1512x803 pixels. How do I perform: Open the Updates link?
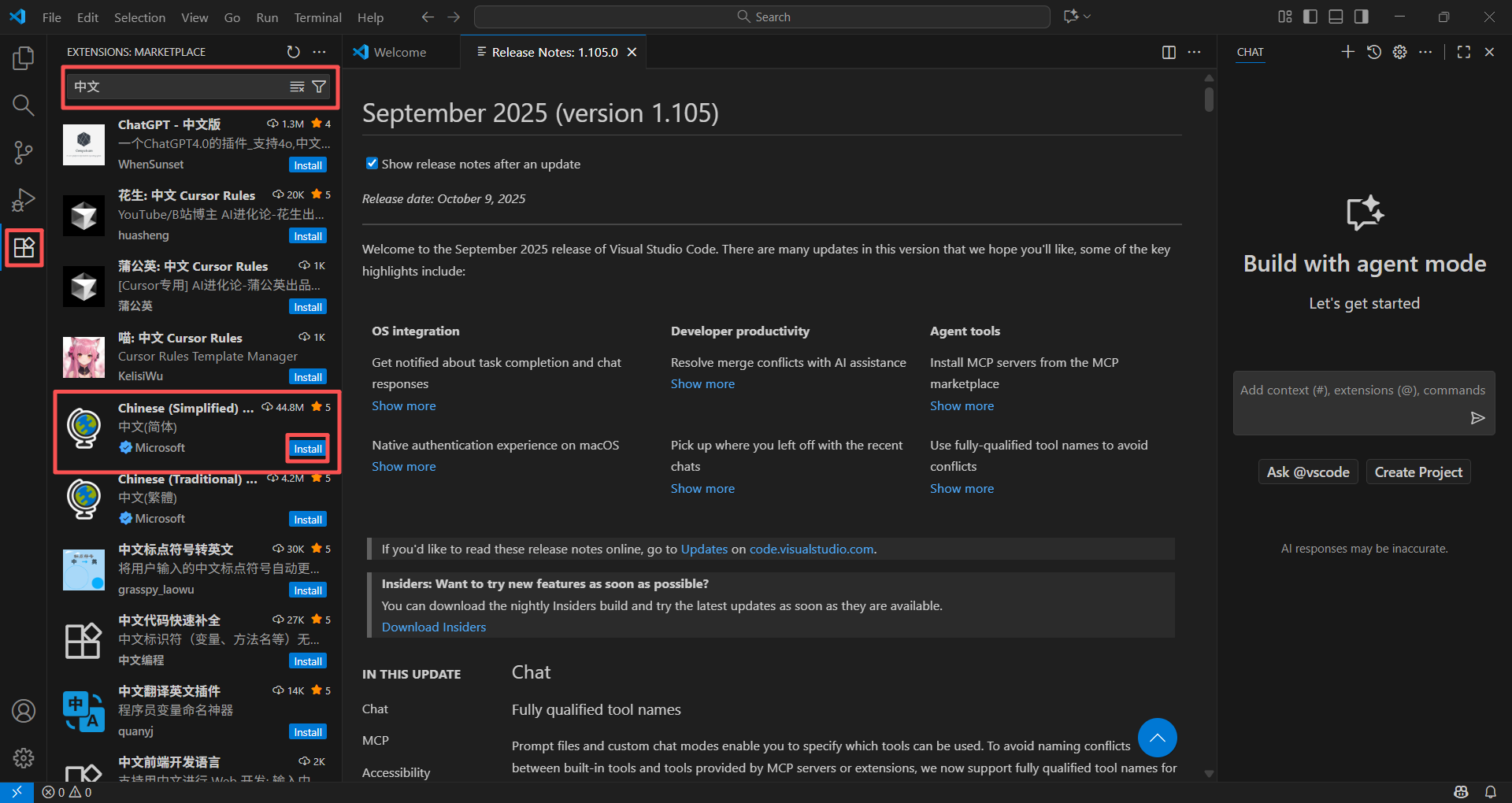(x=704, y=549)
